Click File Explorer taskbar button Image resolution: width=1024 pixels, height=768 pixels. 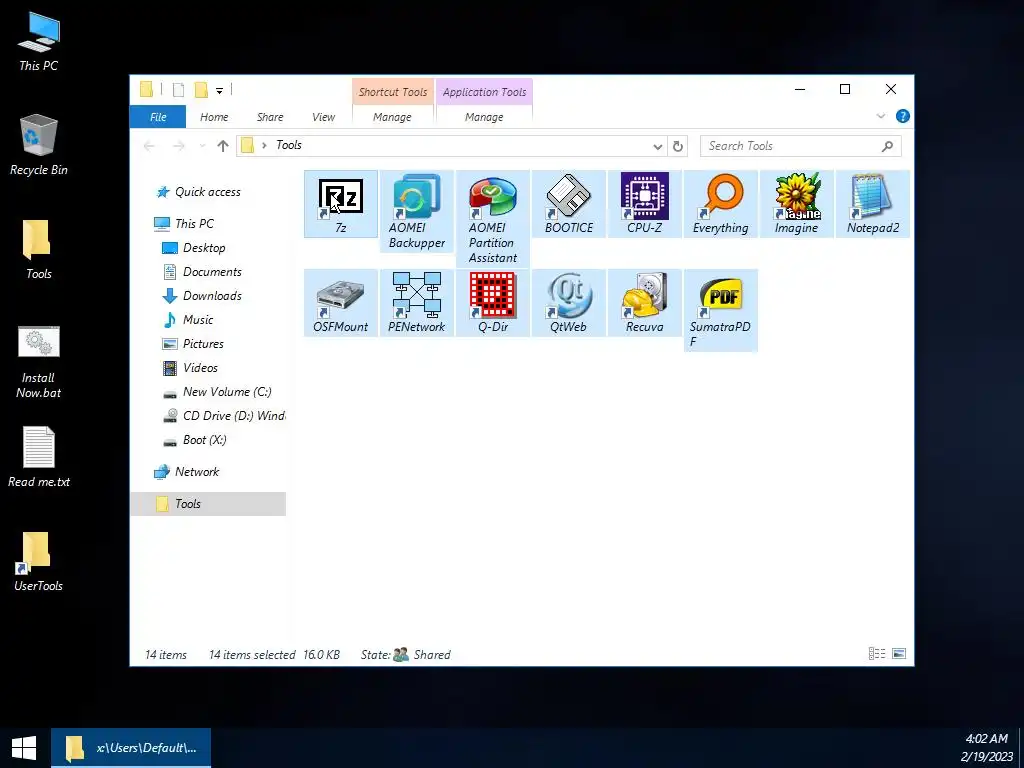coord(131,748)
